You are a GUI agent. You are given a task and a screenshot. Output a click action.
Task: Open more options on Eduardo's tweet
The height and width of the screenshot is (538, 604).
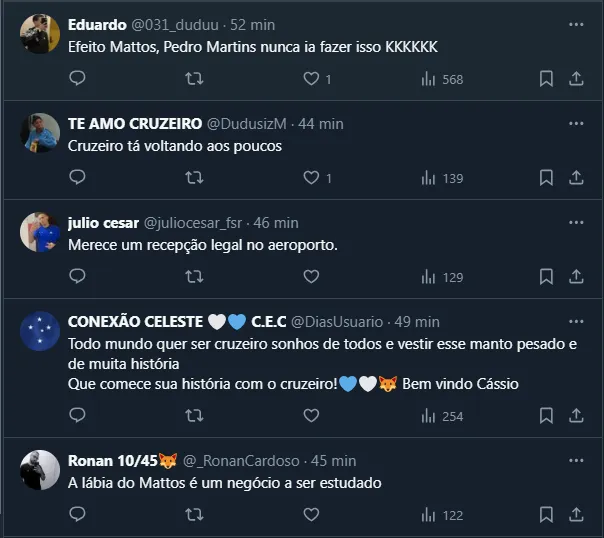576,24
